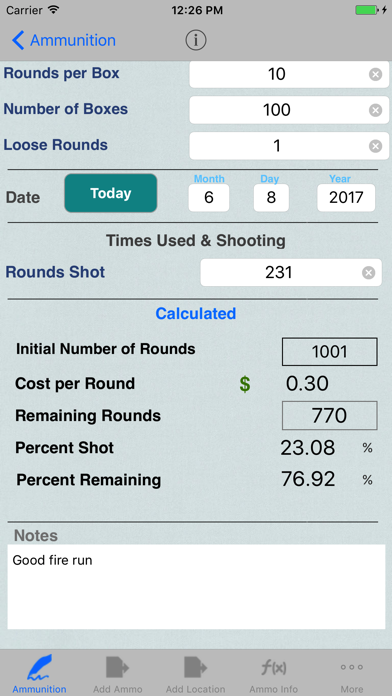Select the Year field showing 2017
The width and height of the screenshot is (392, 696).
pyautogui.click(x=346, y=198)
